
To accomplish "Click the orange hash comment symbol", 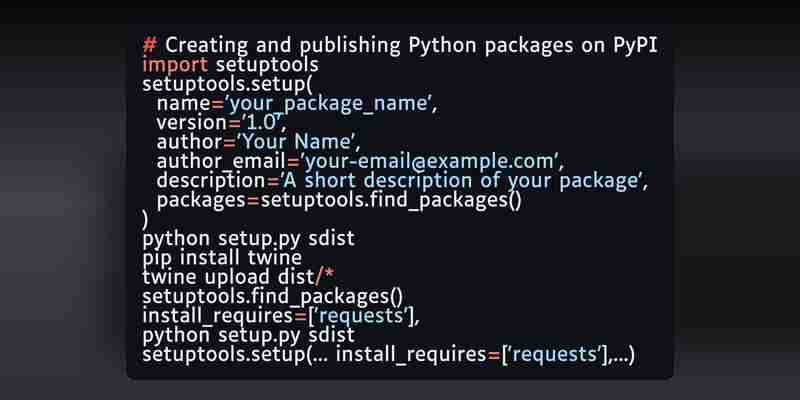I will click(149, 45).
